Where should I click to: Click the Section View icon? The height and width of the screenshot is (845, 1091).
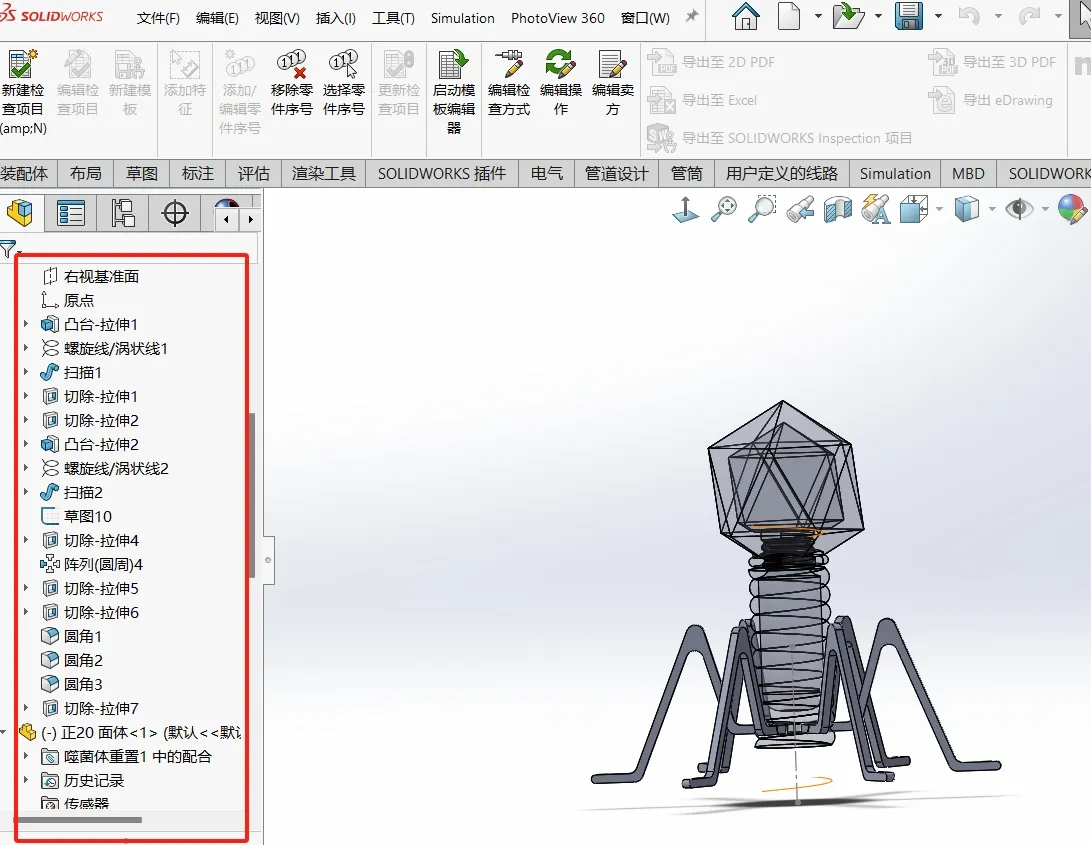pyautogui.click(x=838, y=209)
